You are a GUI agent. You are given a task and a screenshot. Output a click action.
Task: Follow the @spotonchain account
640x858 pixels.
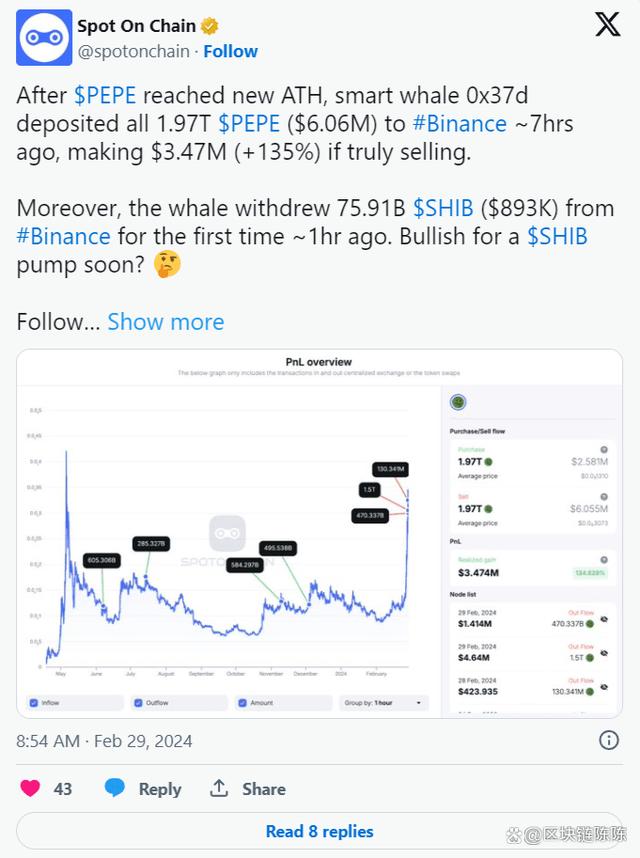coord(230,51)
